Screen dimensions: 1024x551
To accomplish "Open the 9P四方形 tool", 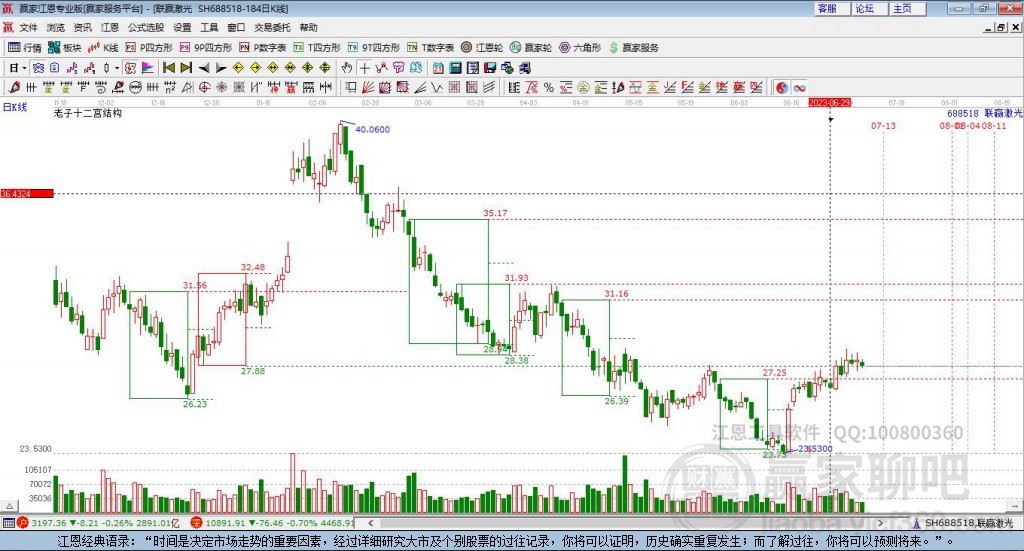I will [x=206, y=48].
